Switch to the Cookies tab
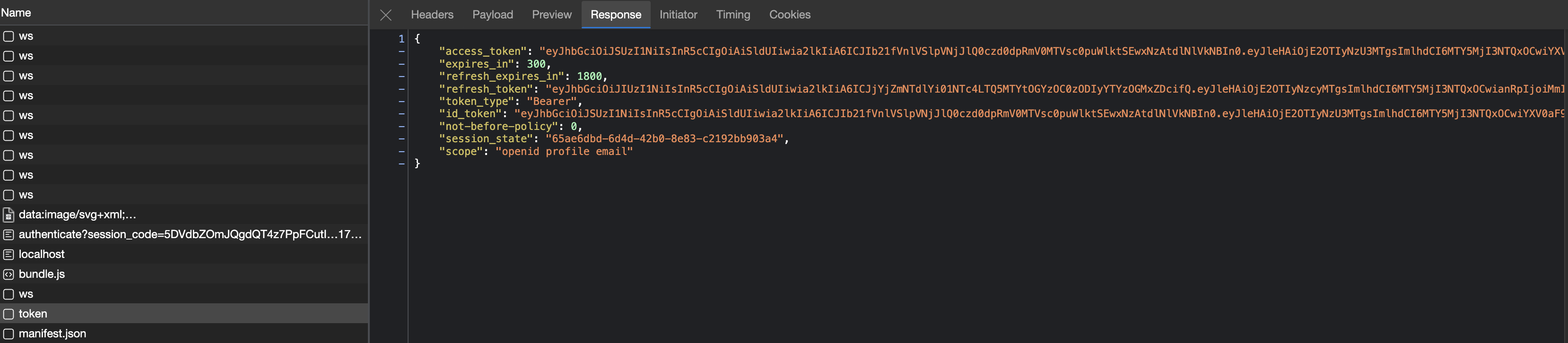 point(789,15)
